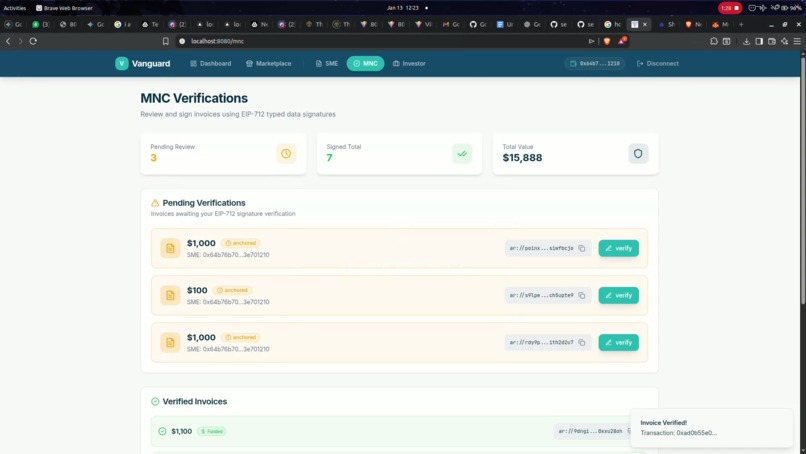The height and width of the screenshot is (454, 806).
Task: Click the anchored badge on the $100 invoice
Action: (232, 290)
